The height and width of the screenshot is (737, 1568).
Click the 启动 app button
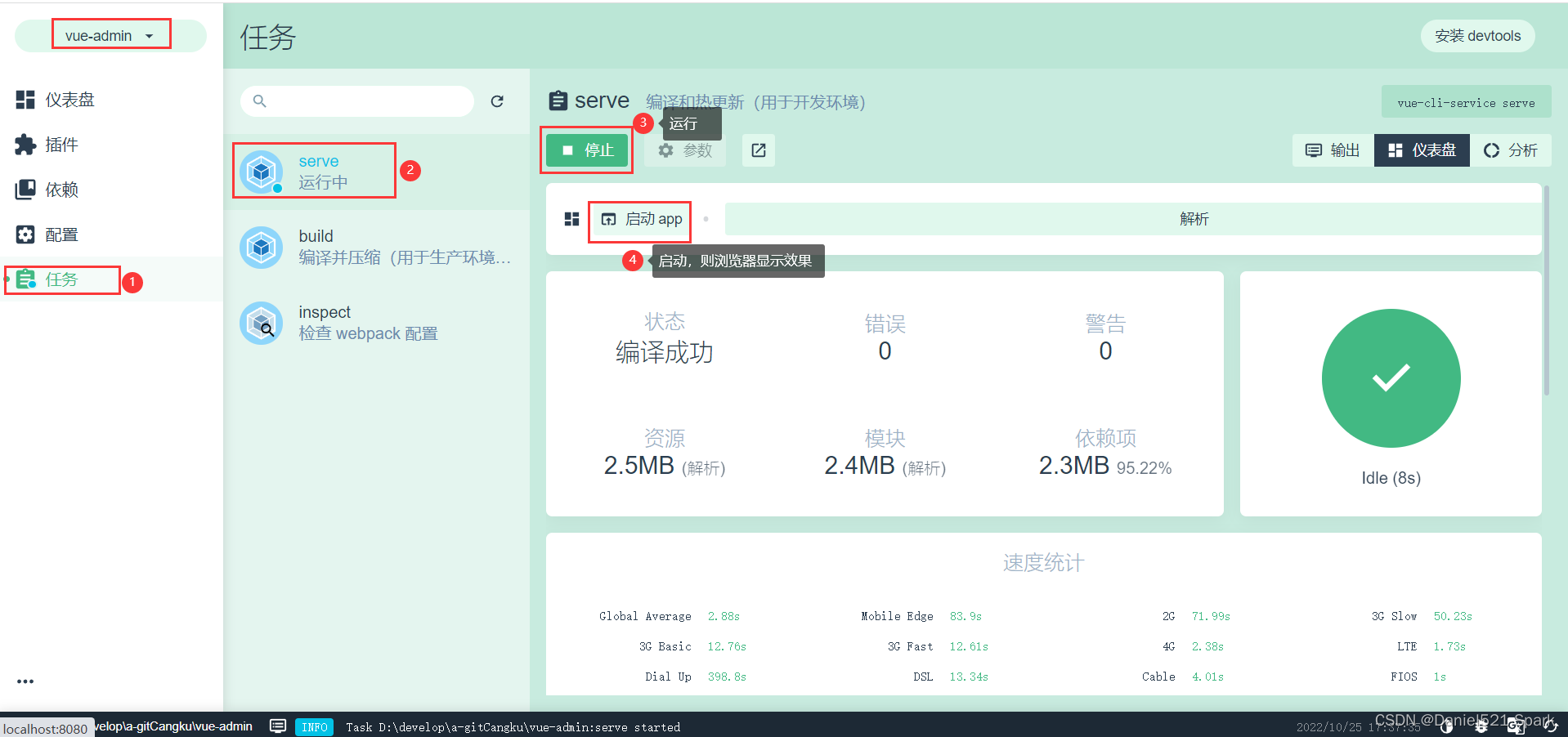(642, 219)
